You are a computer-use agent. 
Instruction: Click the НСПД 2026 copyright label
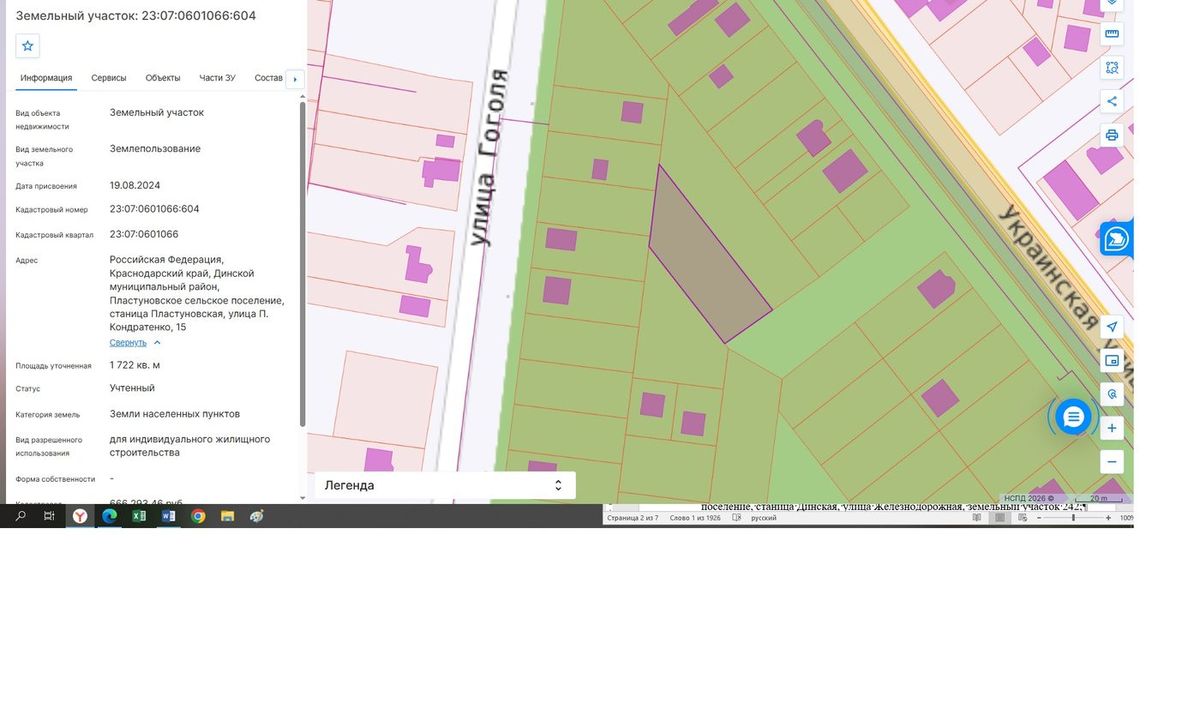[1029, 498]
